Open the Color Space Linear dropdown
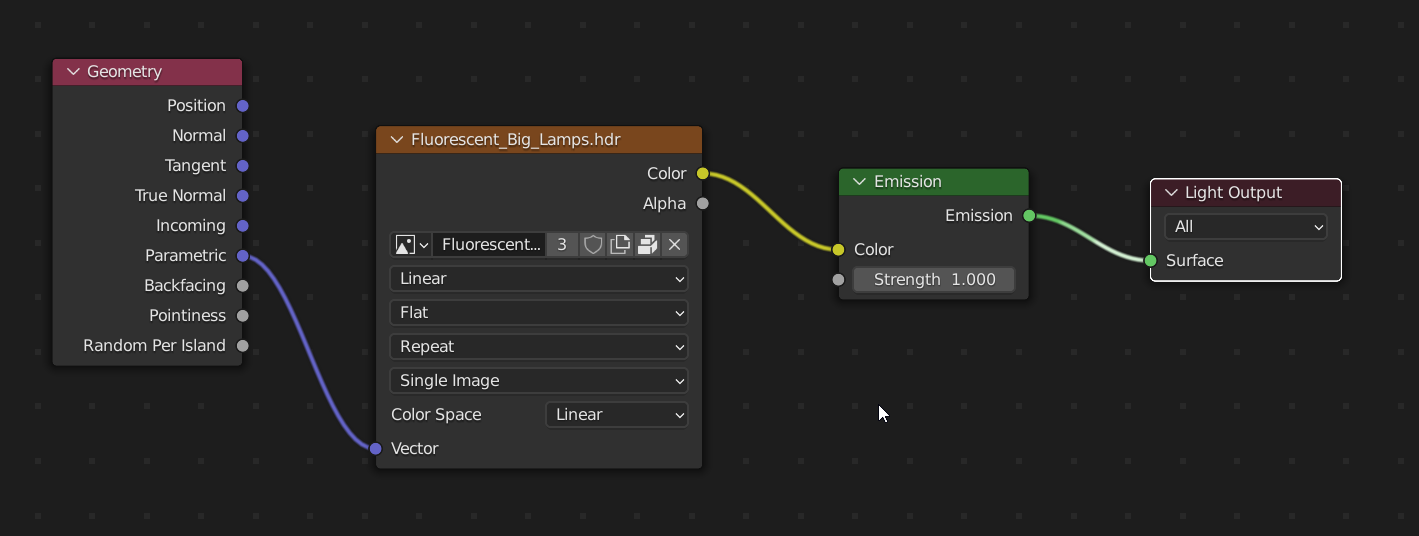Screen dimensions: 1419x536 coord(617,415)
